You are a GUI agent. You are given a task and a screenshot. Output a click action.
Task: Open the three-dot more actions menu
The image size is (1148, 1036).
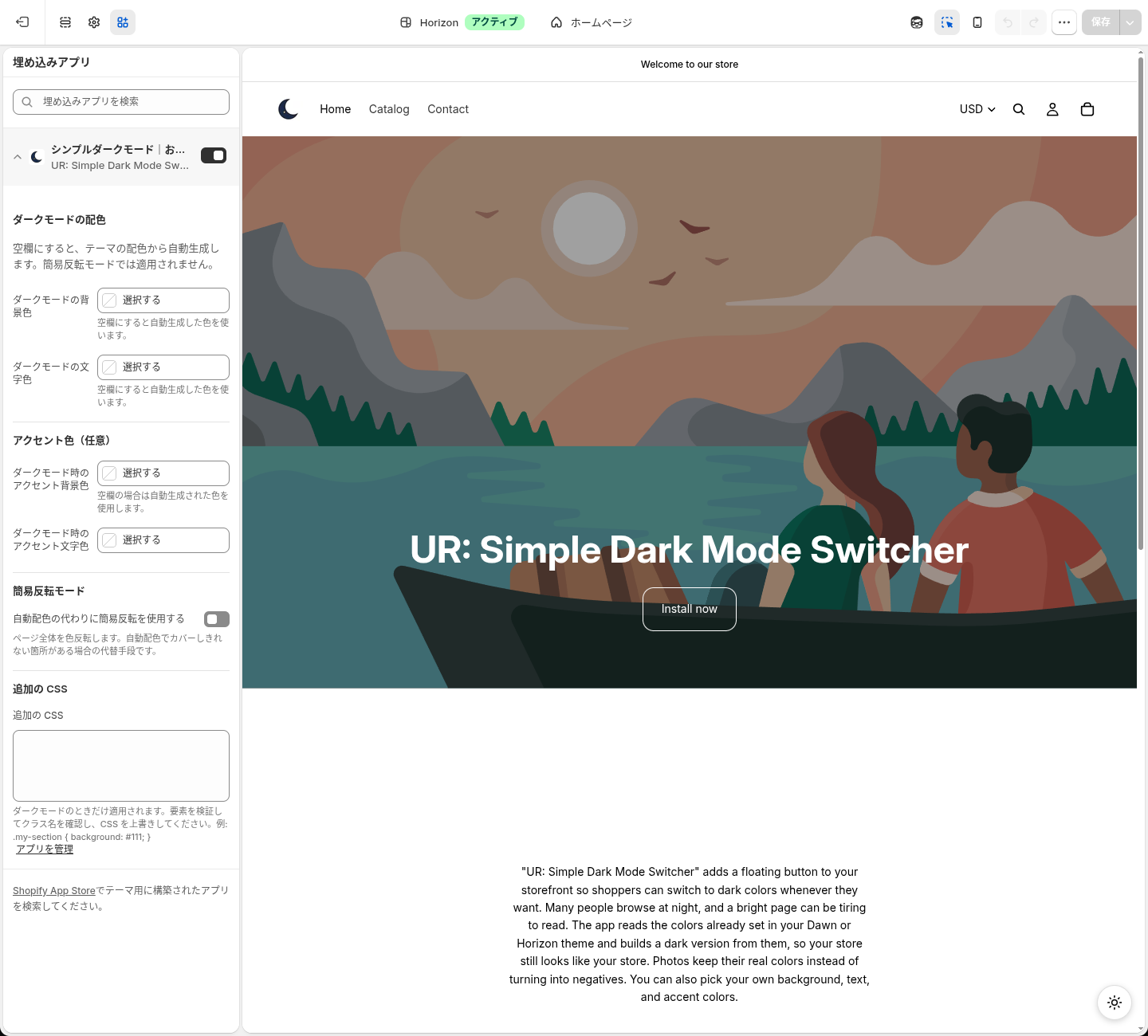coord(1064,22)
